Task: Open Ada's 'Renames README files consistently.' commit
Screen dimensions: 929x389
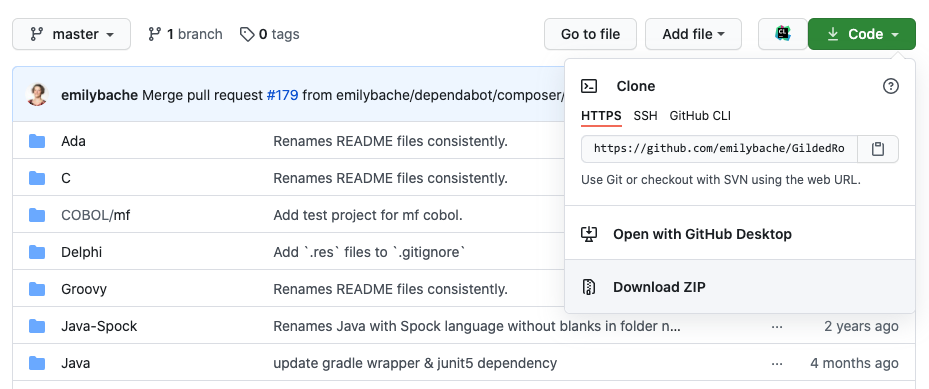Action: pyautogui.click(x=390, y=142)
